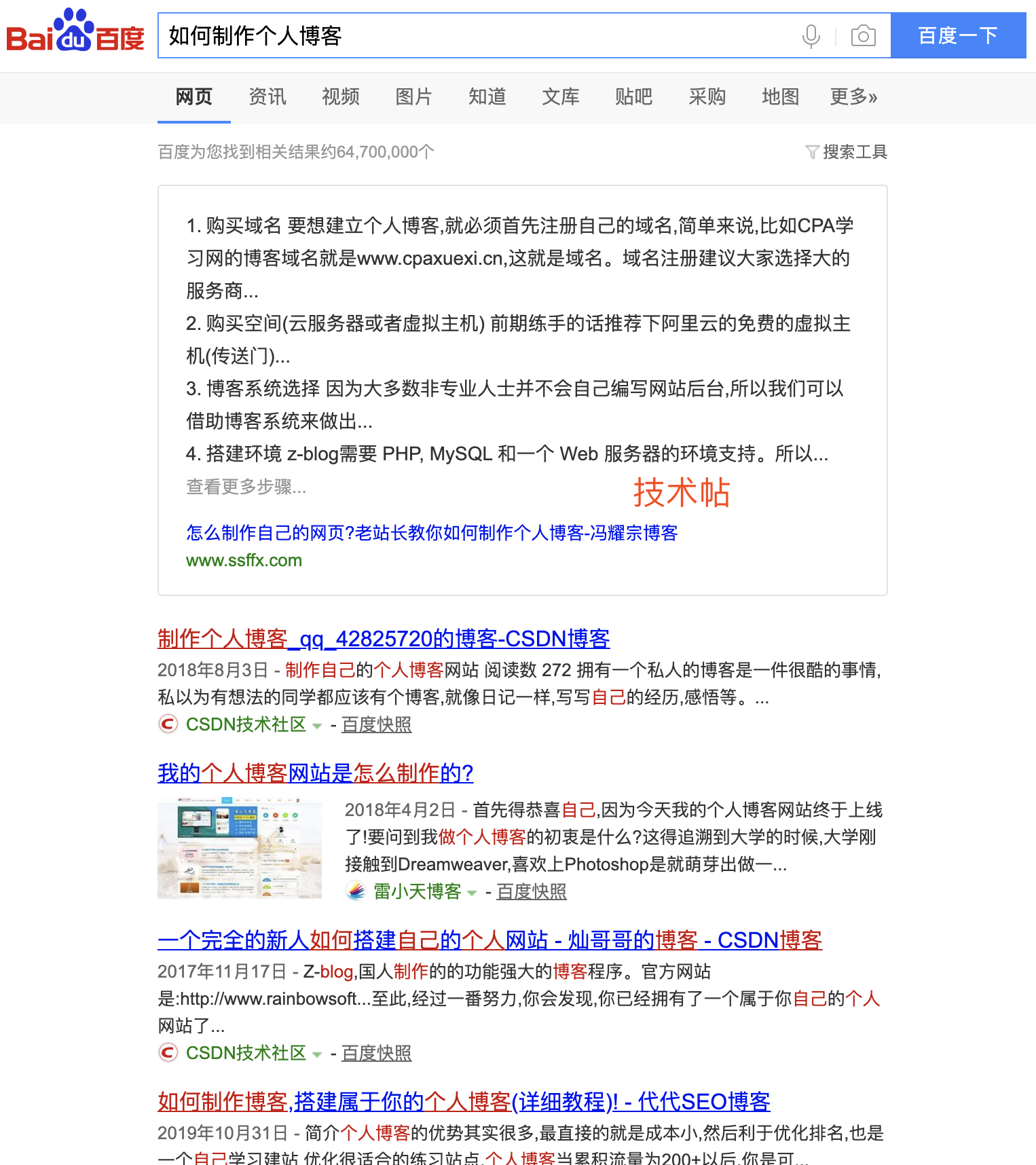Open 搜索工具 search tools
This screenshot has width=1036, height=1165.
(855, 152)
